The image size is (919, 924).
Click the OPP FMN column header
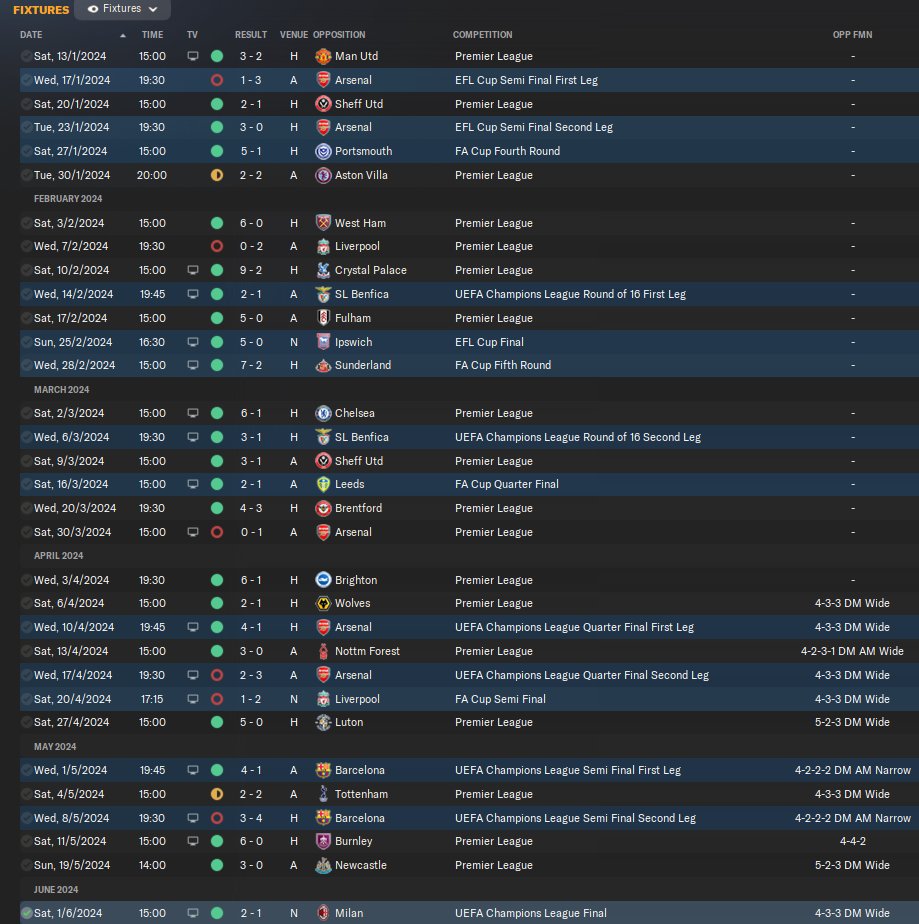point(852,35)
